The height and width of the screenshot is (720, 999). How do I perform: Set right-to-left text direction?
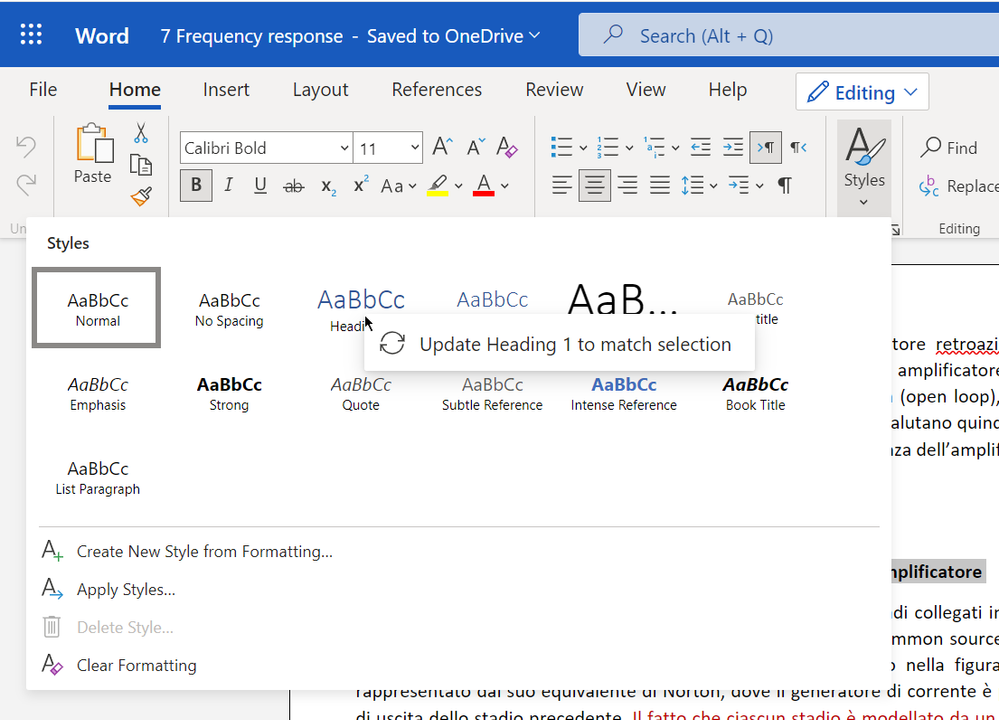798,147
